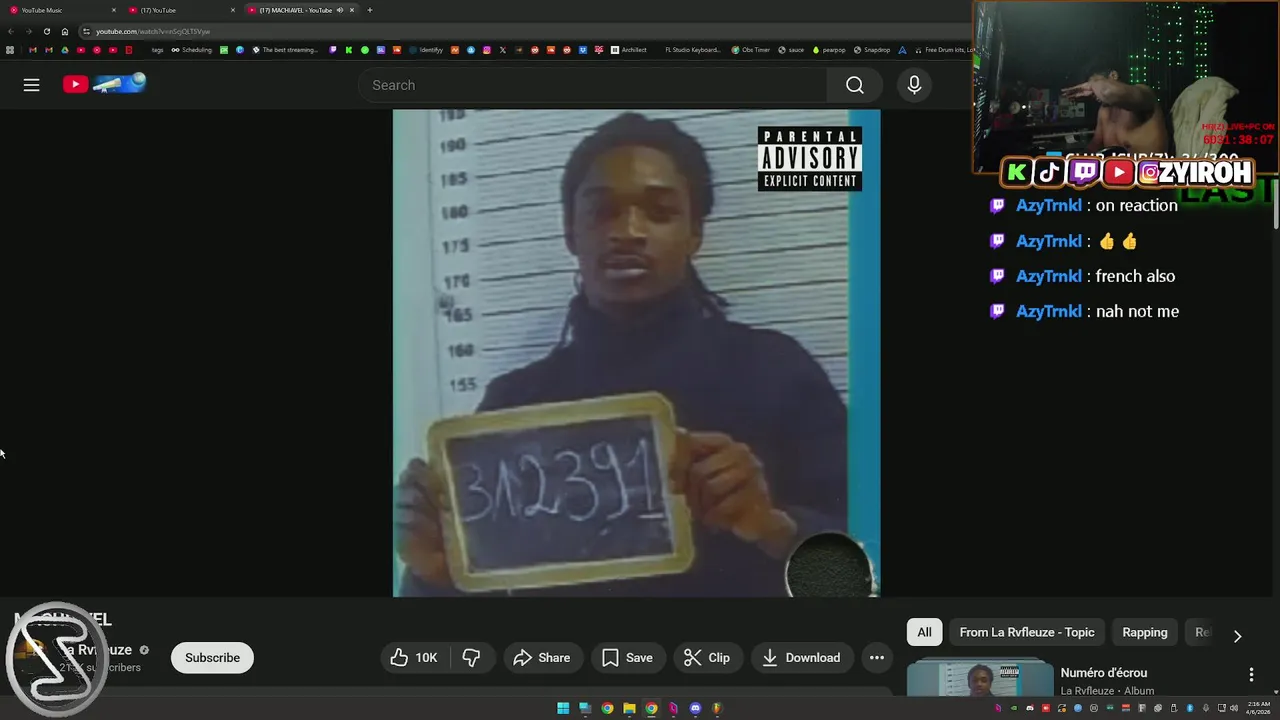Go back in browser history
1280x720 pixels.
(x=10, y=31)
